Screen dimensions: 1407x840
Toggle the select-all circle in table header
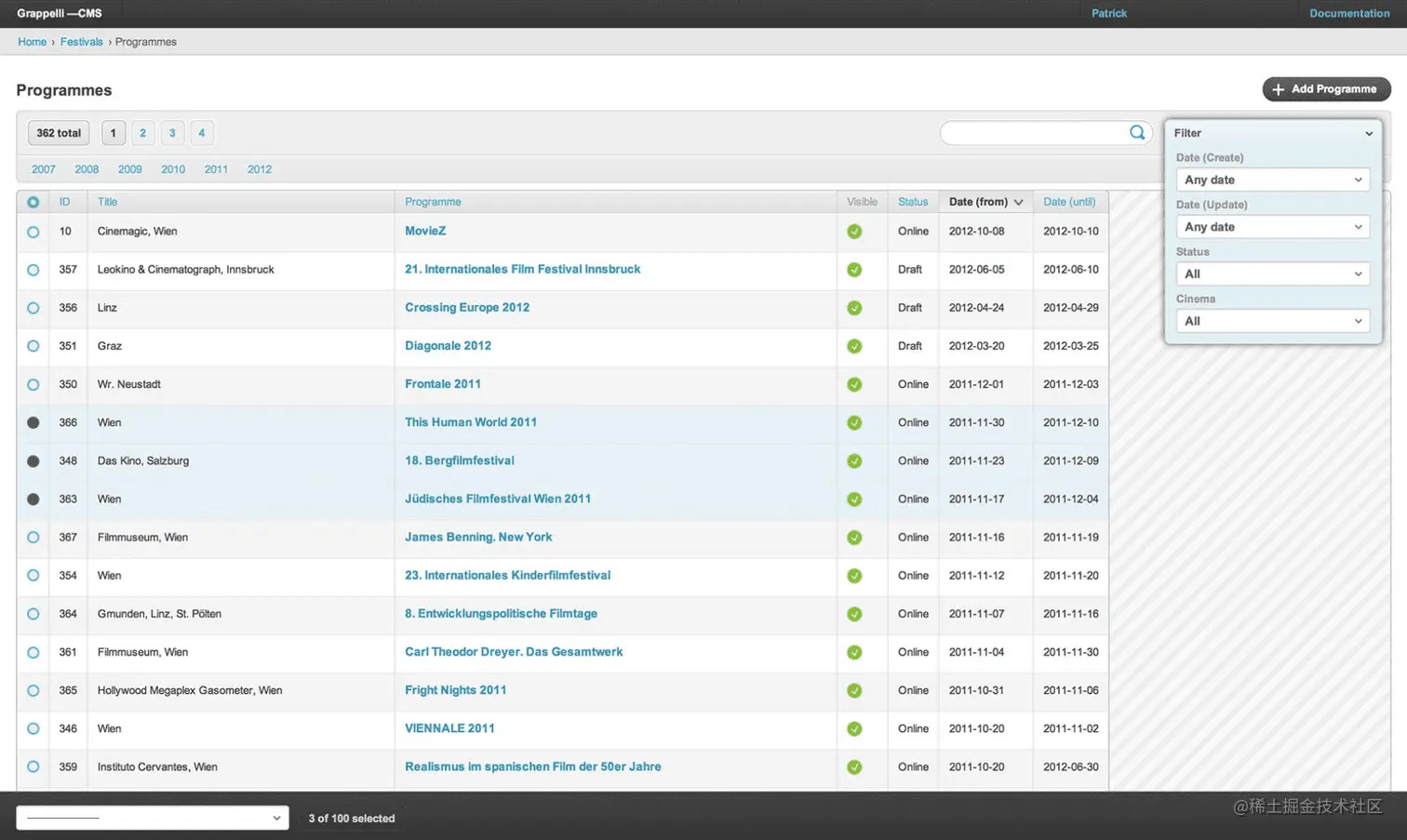click(33, 202)
